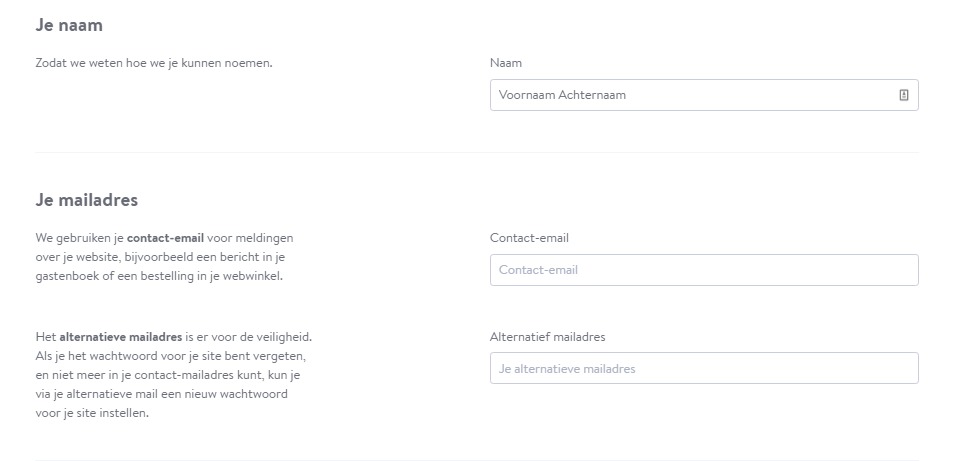Click the contact card autofill icon in Naam field
The image size is (960, 461).
[x=904, y=95]
